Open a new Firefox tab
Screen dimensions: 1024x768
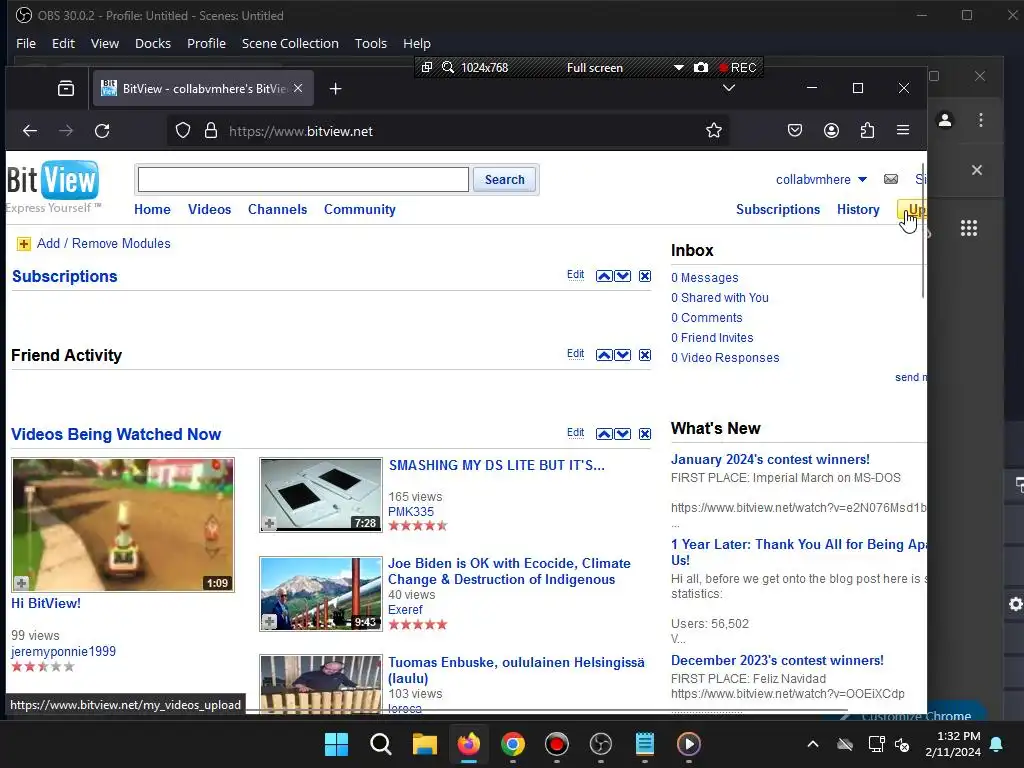point(336,88)
